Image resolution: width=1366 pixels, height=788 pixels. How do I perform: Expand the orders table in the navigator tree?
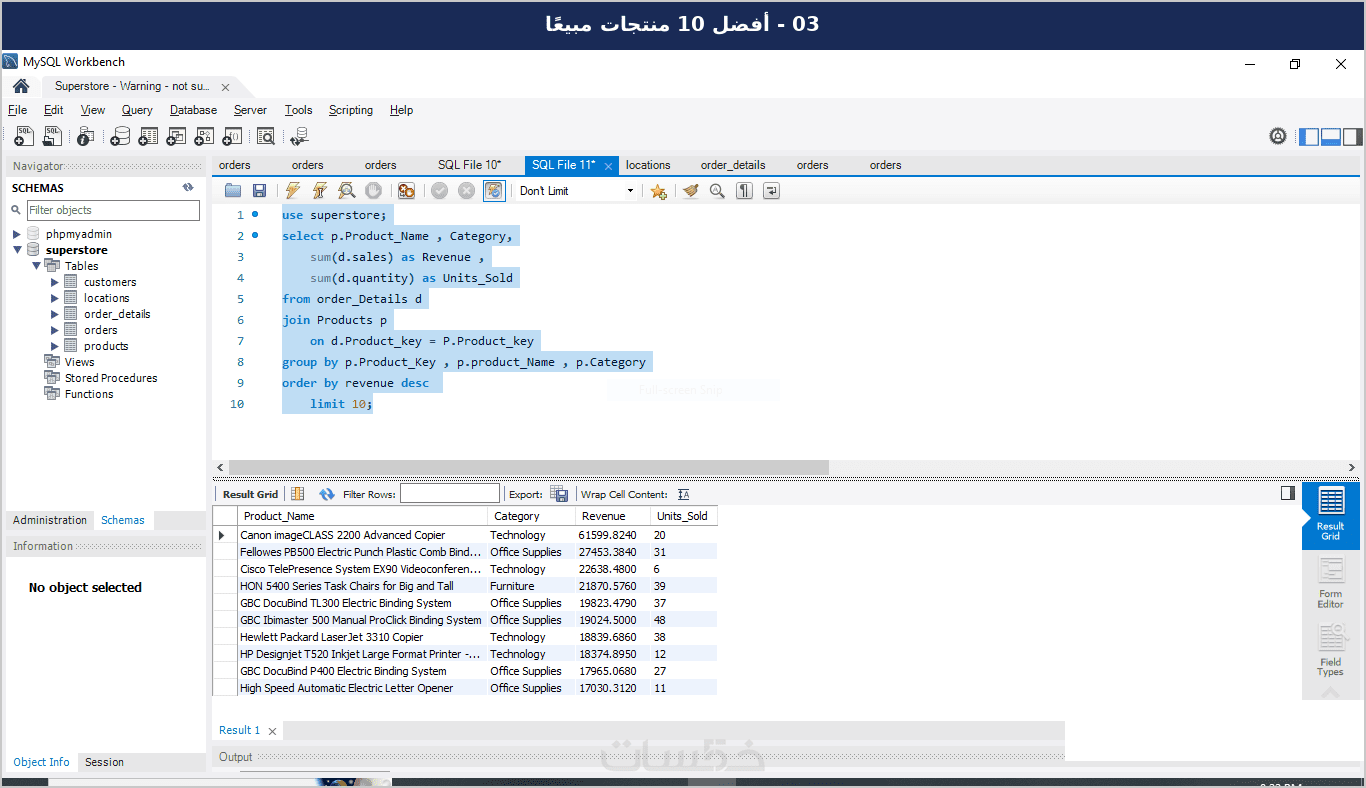click(55, 330)
